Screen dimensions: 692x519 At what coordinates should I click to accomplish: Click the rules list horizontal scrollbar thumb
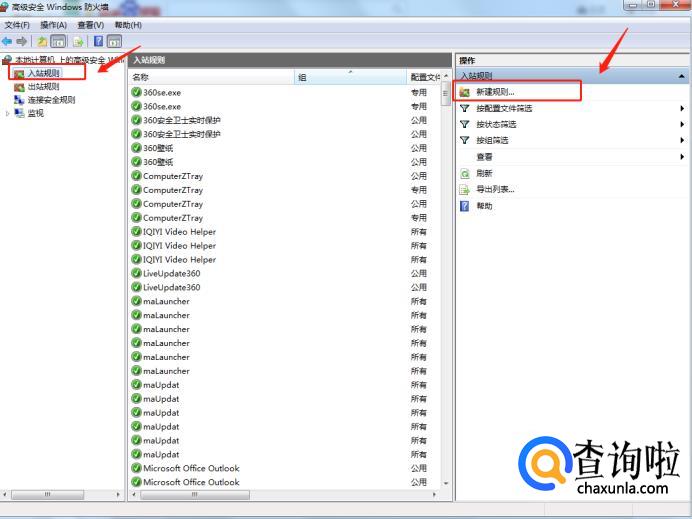(195, 495)
